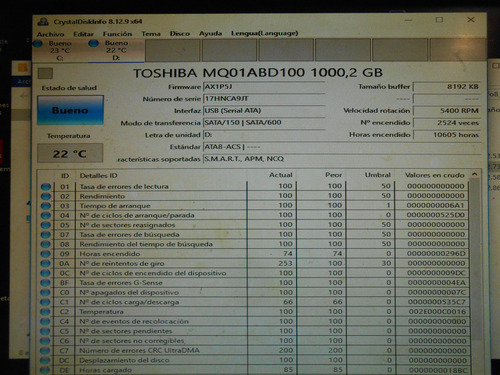
Task: Click the features field S.M.A.R.T., APM, NCQ
Action: (x=342, y=159)
